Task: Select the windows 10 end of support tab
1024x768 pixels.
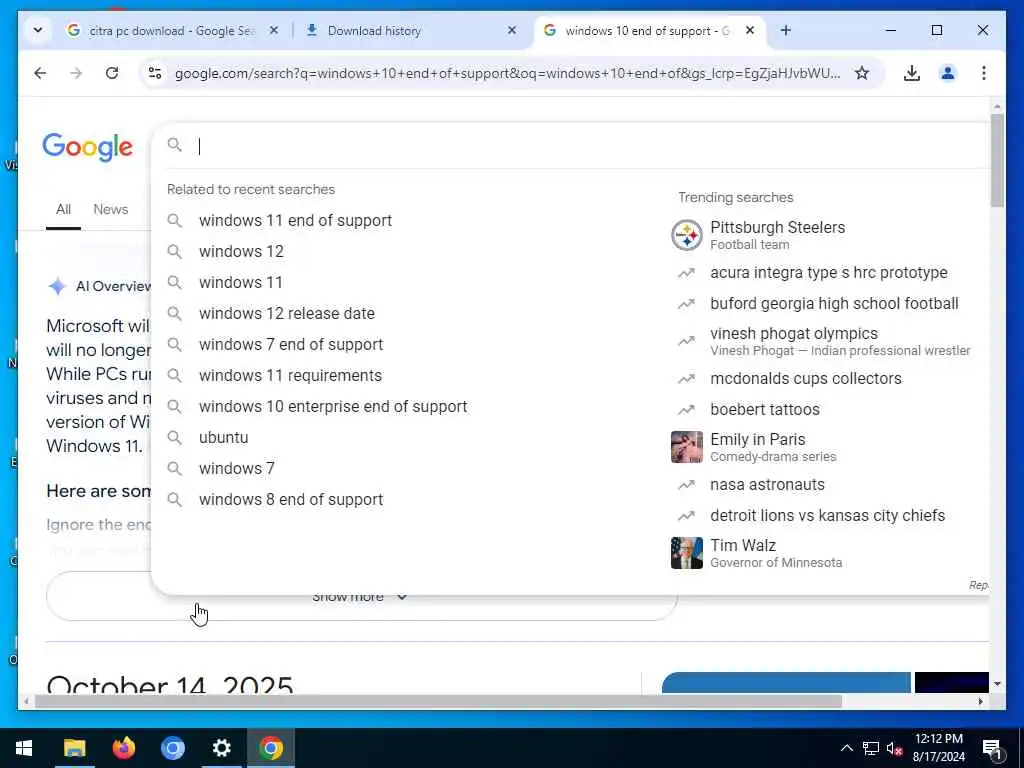Action: (x=649, y=31)
